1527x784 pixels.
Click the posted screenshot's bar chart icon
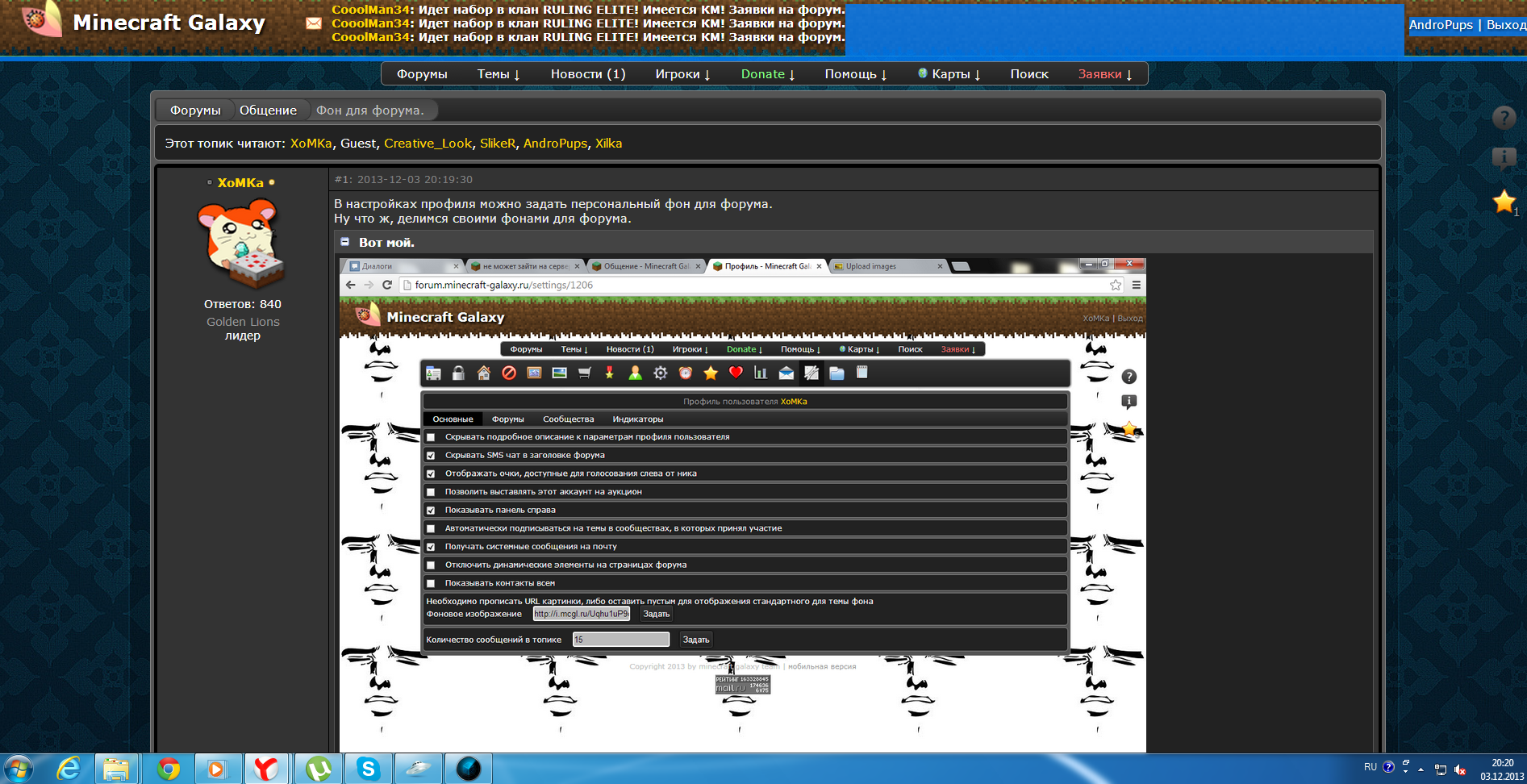[761, 373]
